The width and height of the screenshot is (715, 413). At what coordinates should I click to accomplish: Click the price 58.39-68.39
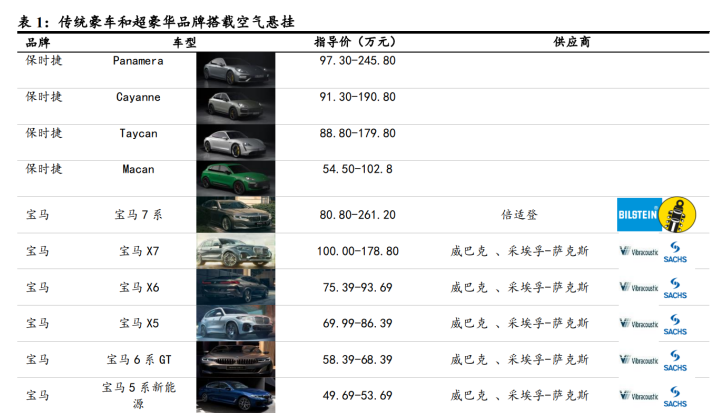pyautogui.click(x=358, y=360)
